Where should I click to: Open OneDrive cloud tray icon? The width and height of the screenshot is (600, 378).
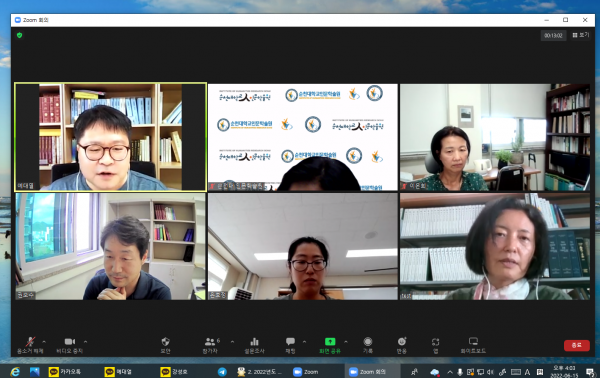coord(435,371)
